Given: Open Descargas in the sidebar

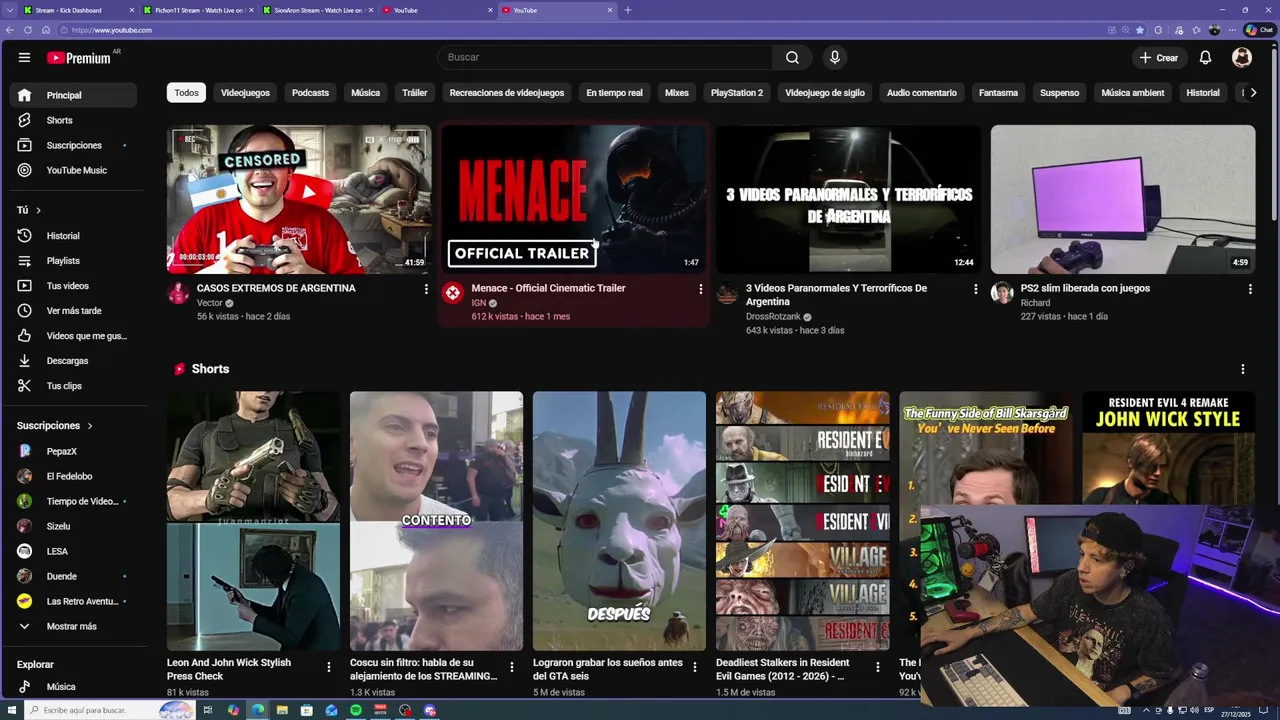Looking at the screenshot, I should pyautogui.click(x=73, y=361).
